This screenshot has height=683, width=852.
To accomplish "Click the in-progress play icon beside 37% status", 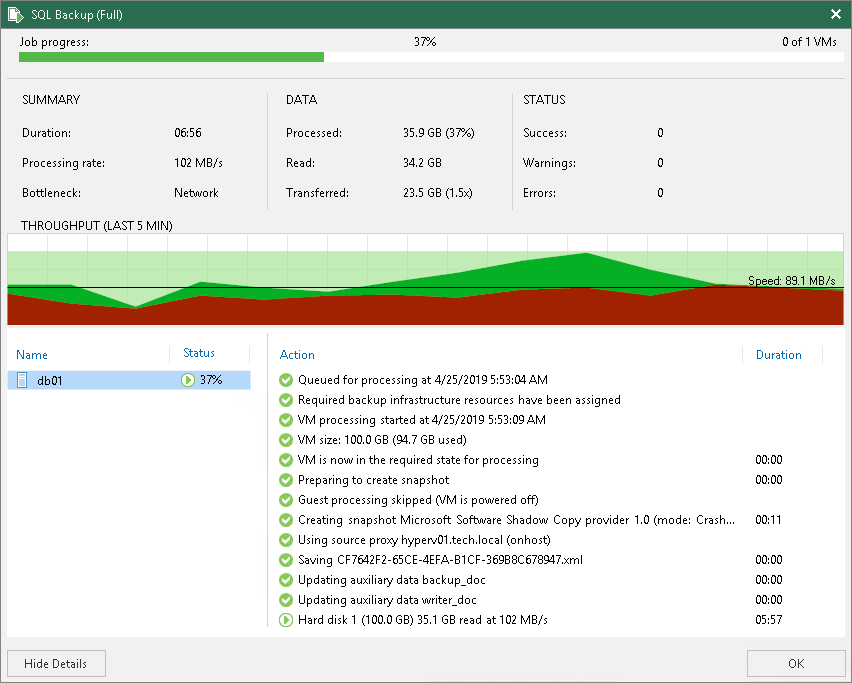I will [x=187, y=380].
